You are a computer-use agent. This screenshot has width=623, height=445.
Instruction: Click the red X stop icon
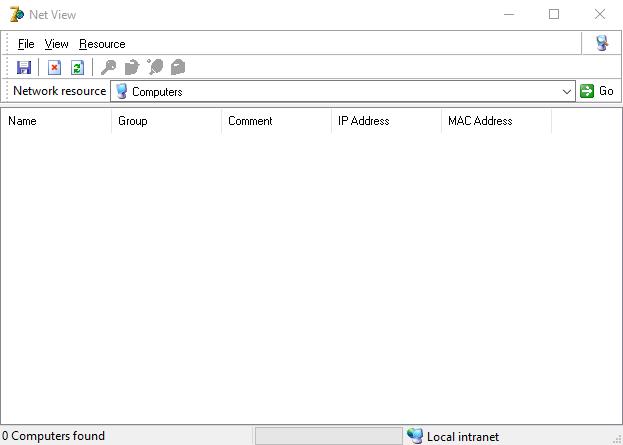pos(54,67)
